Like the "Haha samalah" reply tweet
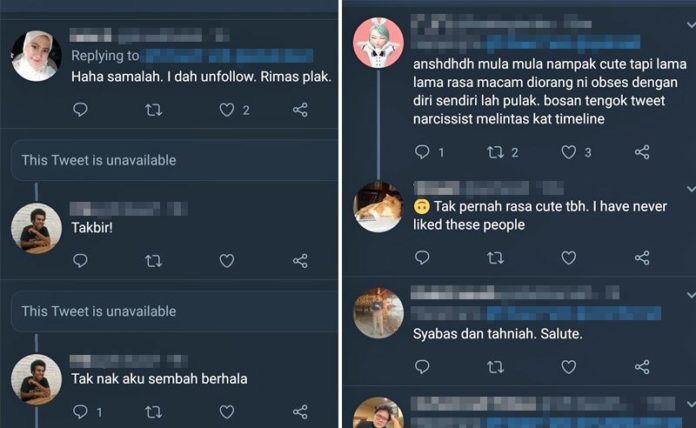Screen dimensions: 696x428 click(x=227, y=110)
